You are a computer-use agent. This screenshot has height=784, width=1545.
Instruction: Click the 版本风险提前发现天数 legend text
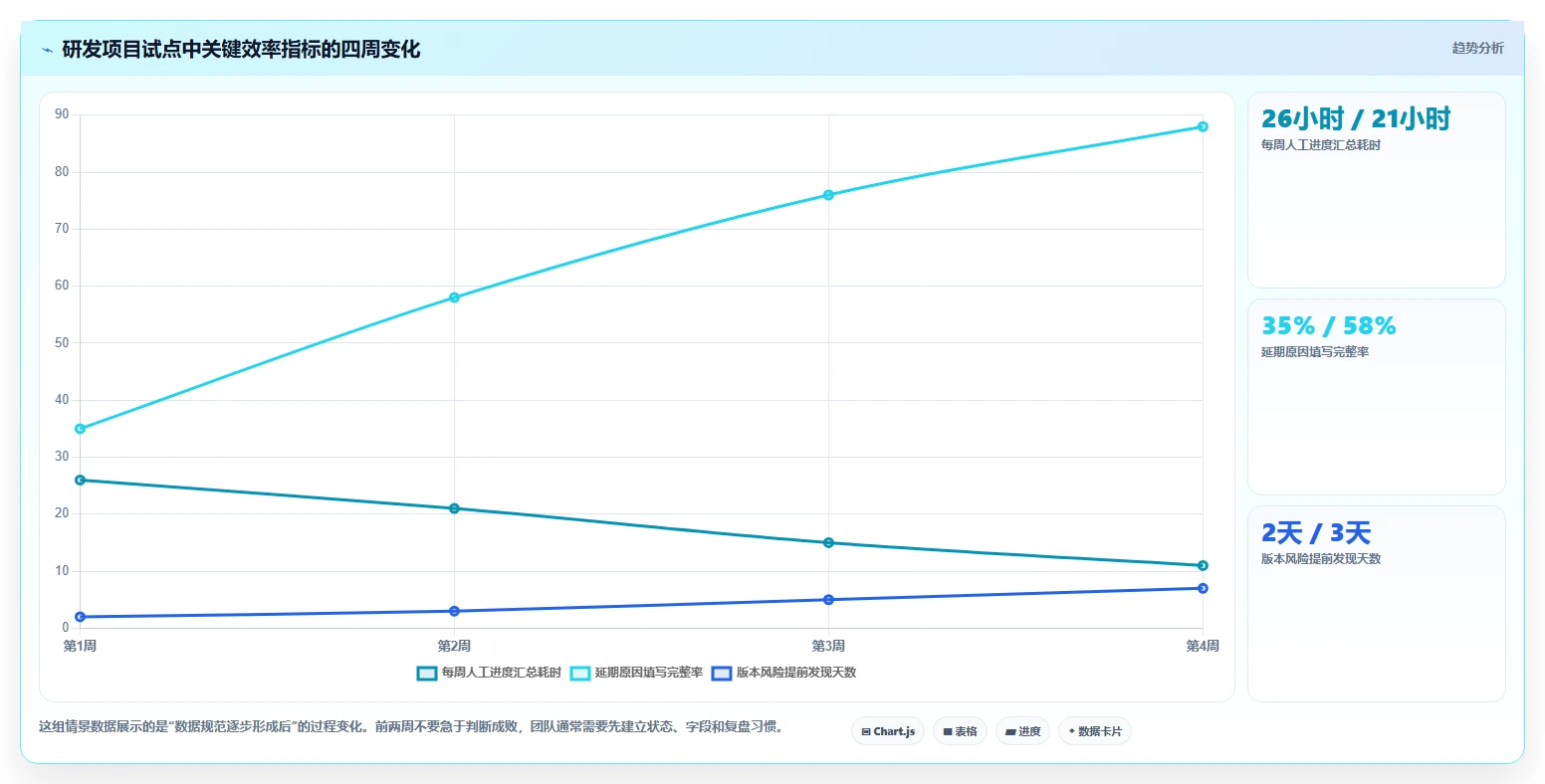click(796, 673)
